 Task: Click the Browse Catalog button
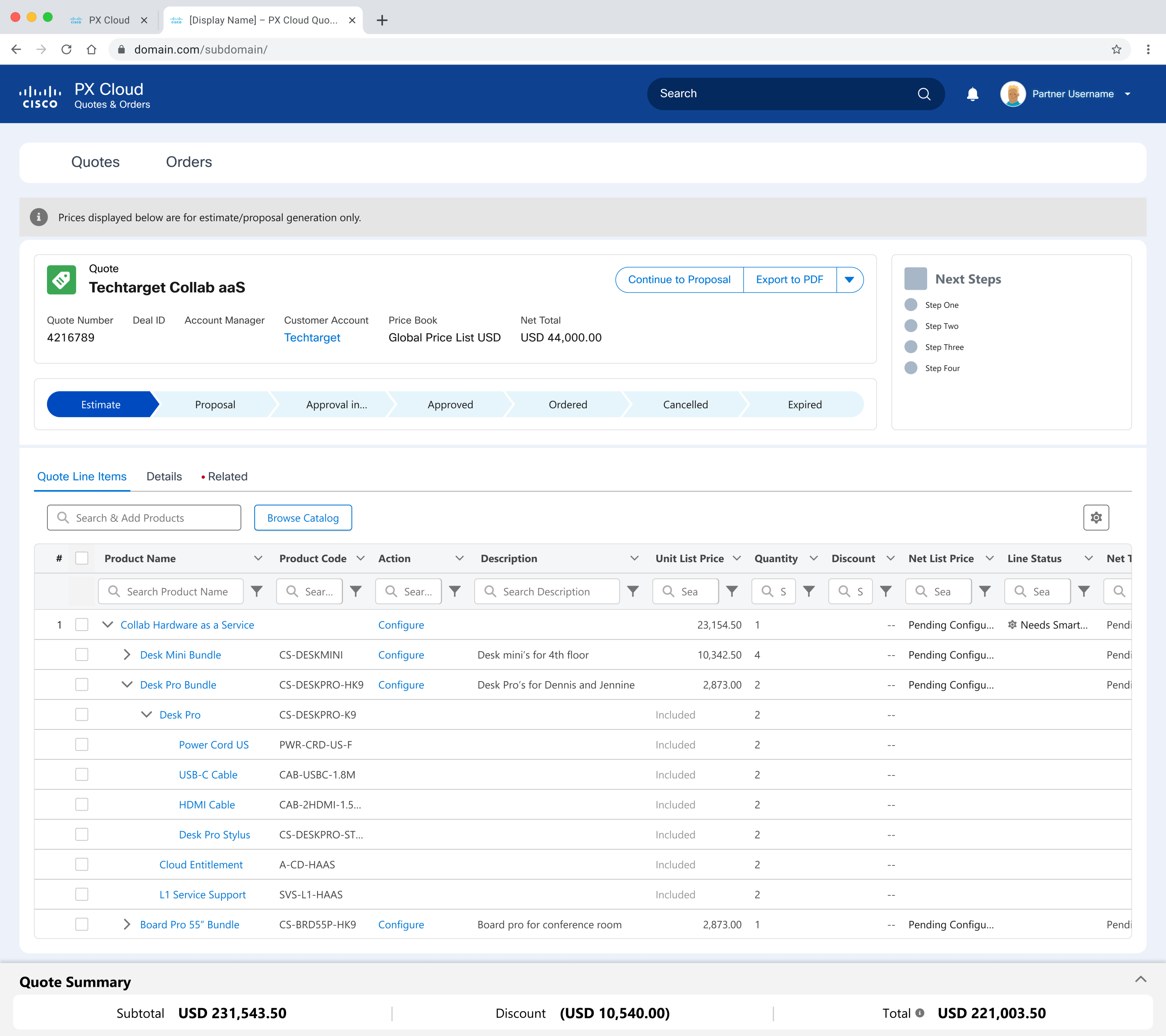[x=303, y=518]
